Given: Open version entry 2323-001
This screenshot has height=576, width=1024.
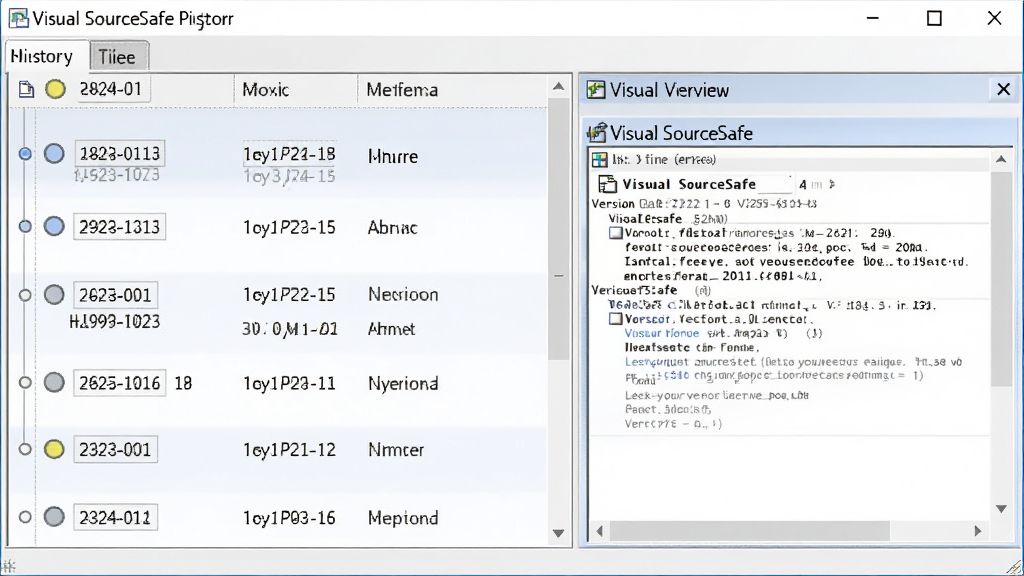Looking at the screenshot, I should point(115,449).
